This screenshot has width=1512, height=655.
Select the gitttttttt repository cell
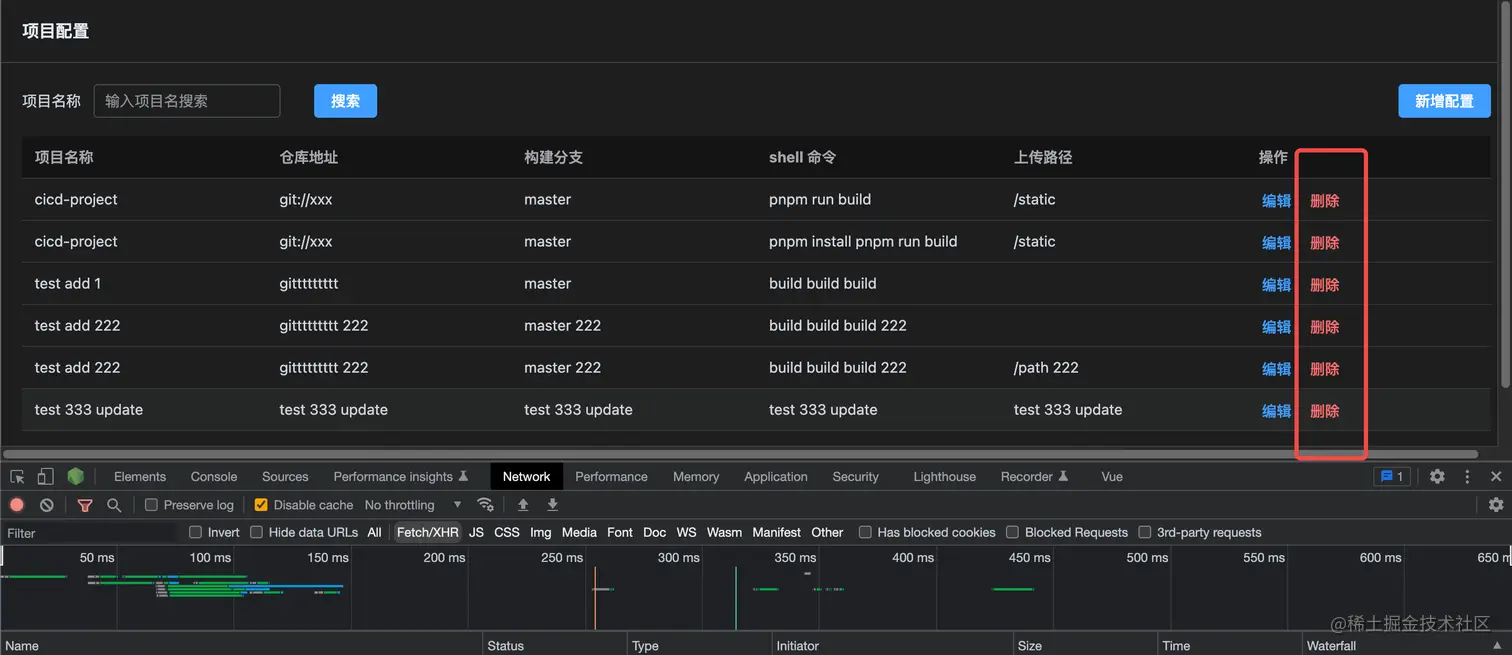[x=309, y=284]
